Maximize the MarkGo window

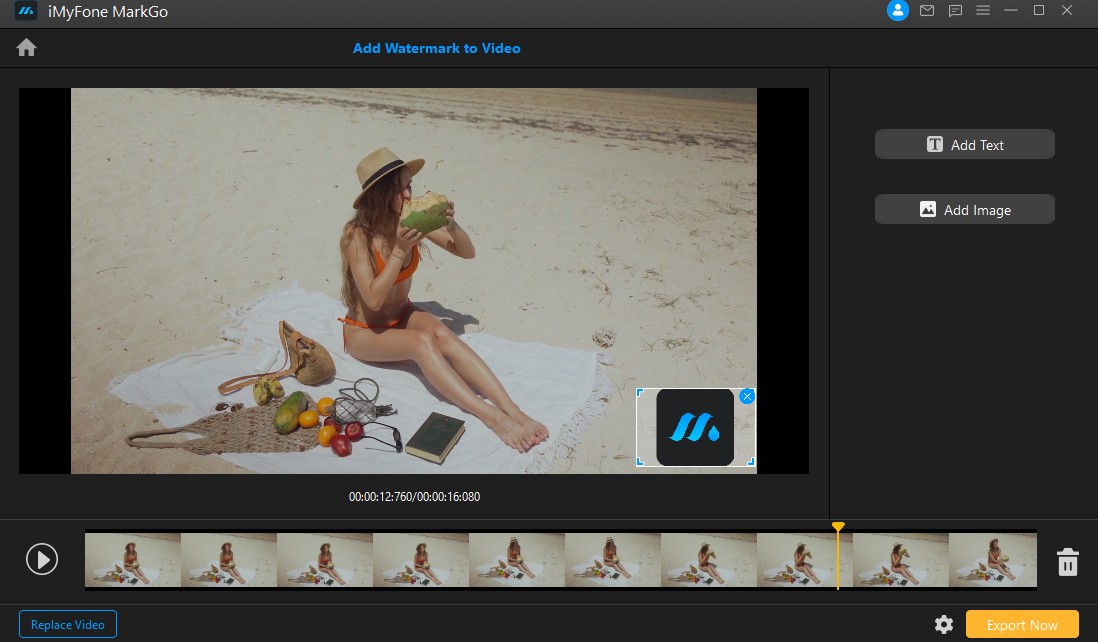[x=1038, y=11]
